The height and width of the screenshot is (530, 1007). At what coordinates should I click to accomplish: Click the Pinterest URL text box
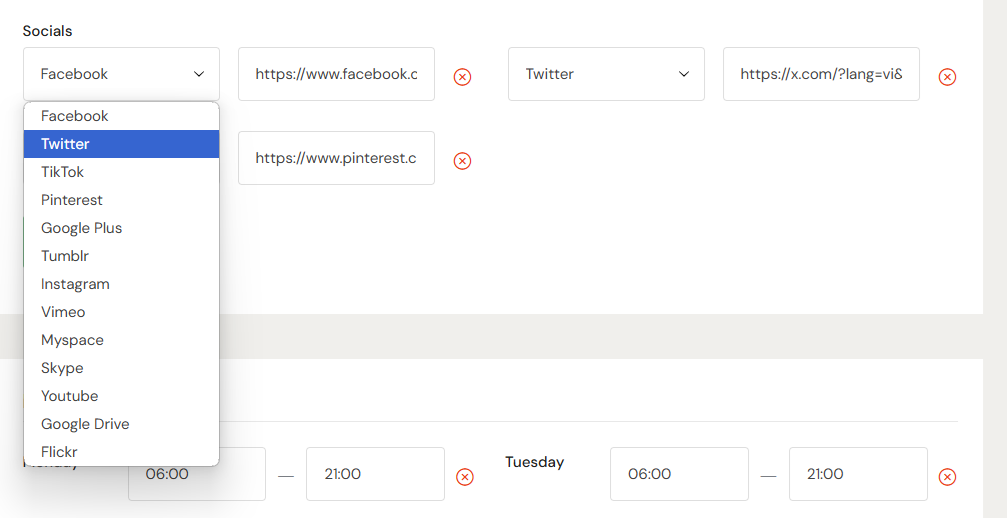coord(337,158)
